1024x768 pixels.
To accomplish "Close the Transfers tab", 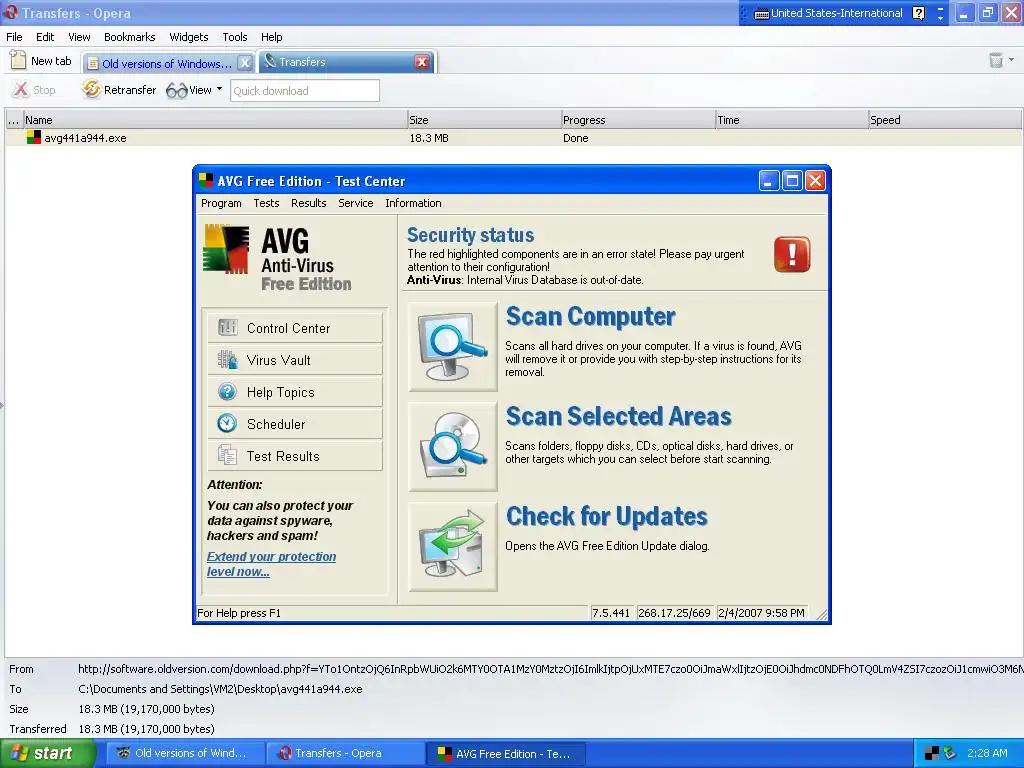I will click(x=422, y=62).
